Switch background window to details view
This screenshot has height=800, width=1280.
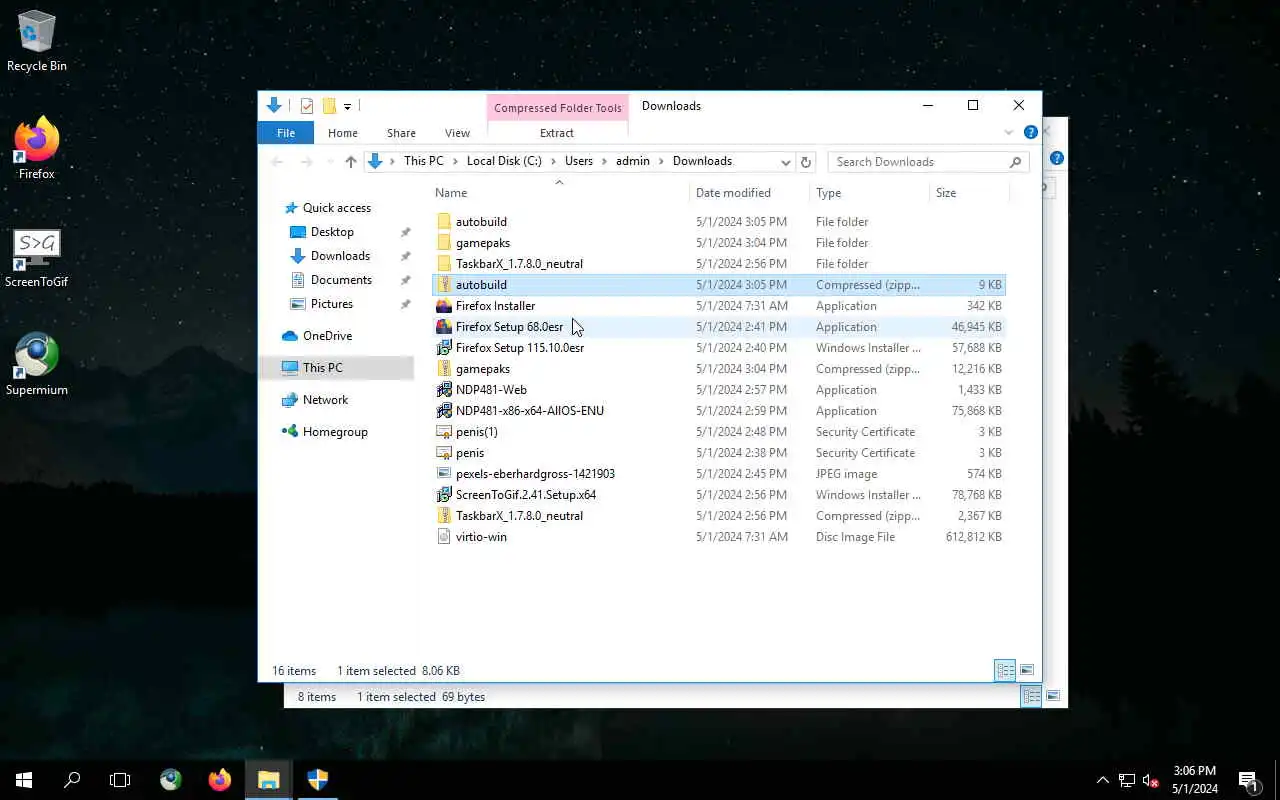(x=1031, y=696)
